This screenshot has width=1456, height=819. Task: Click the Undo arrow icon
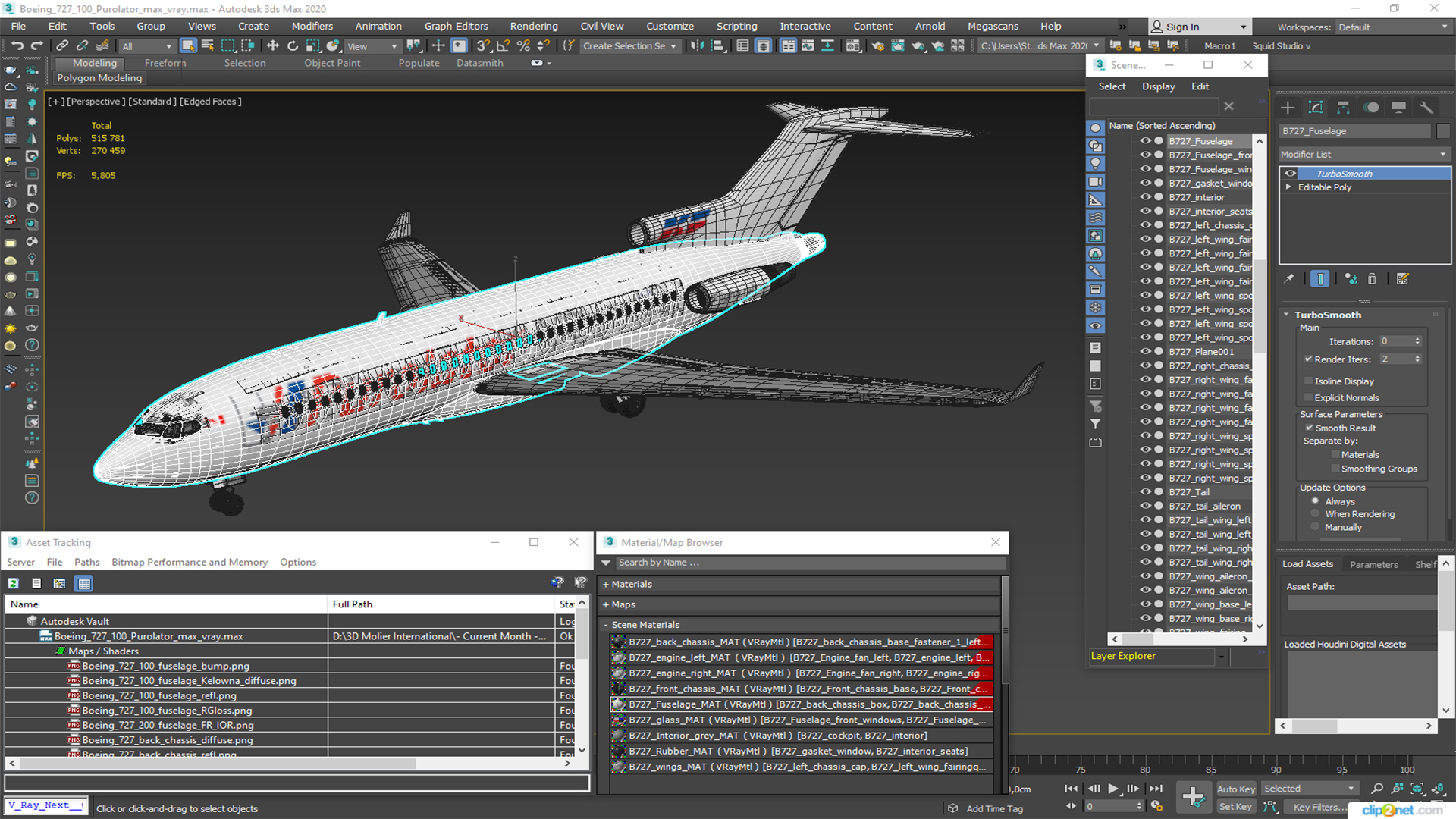17,46
